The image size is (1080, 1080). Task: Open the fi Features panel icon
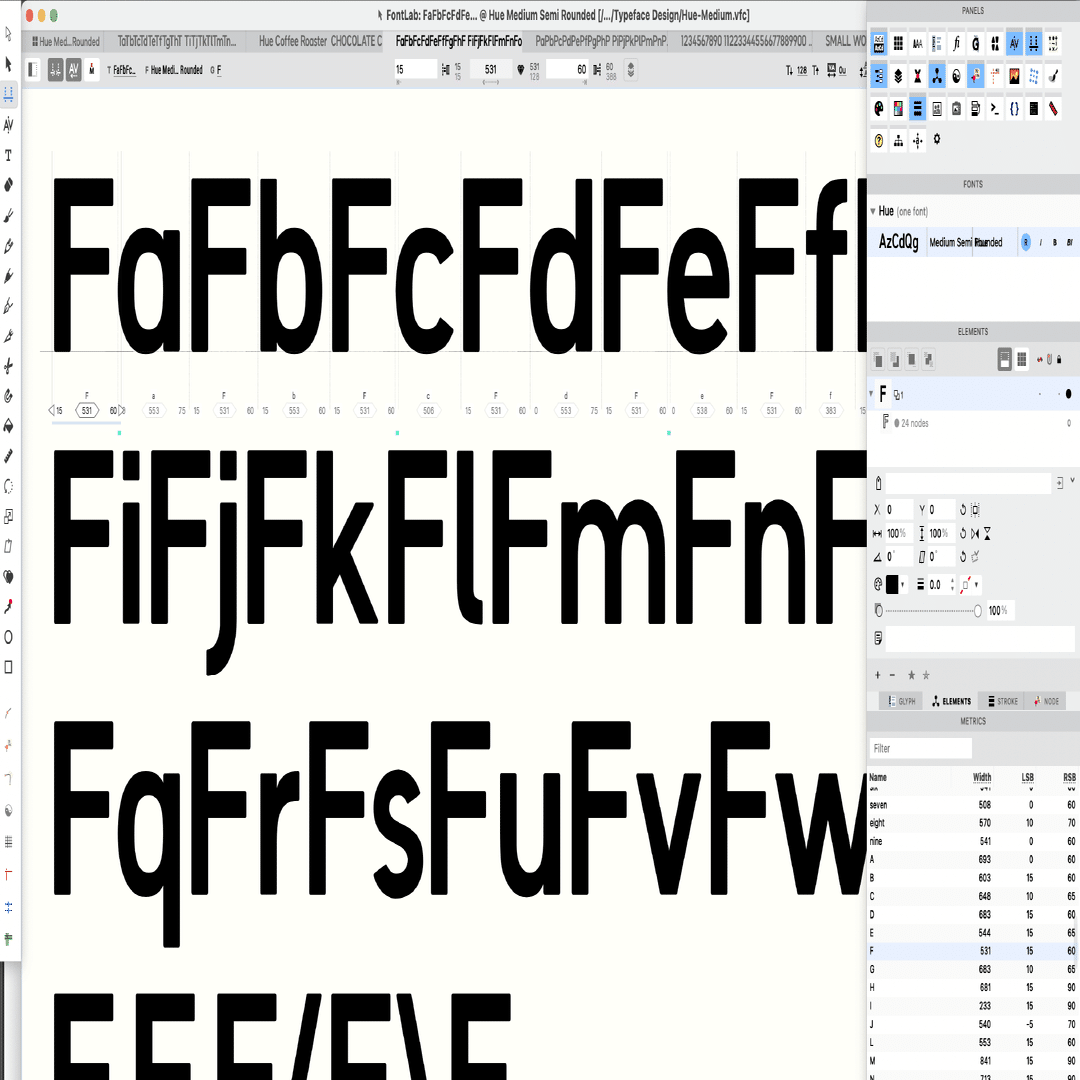click(956, 44)
